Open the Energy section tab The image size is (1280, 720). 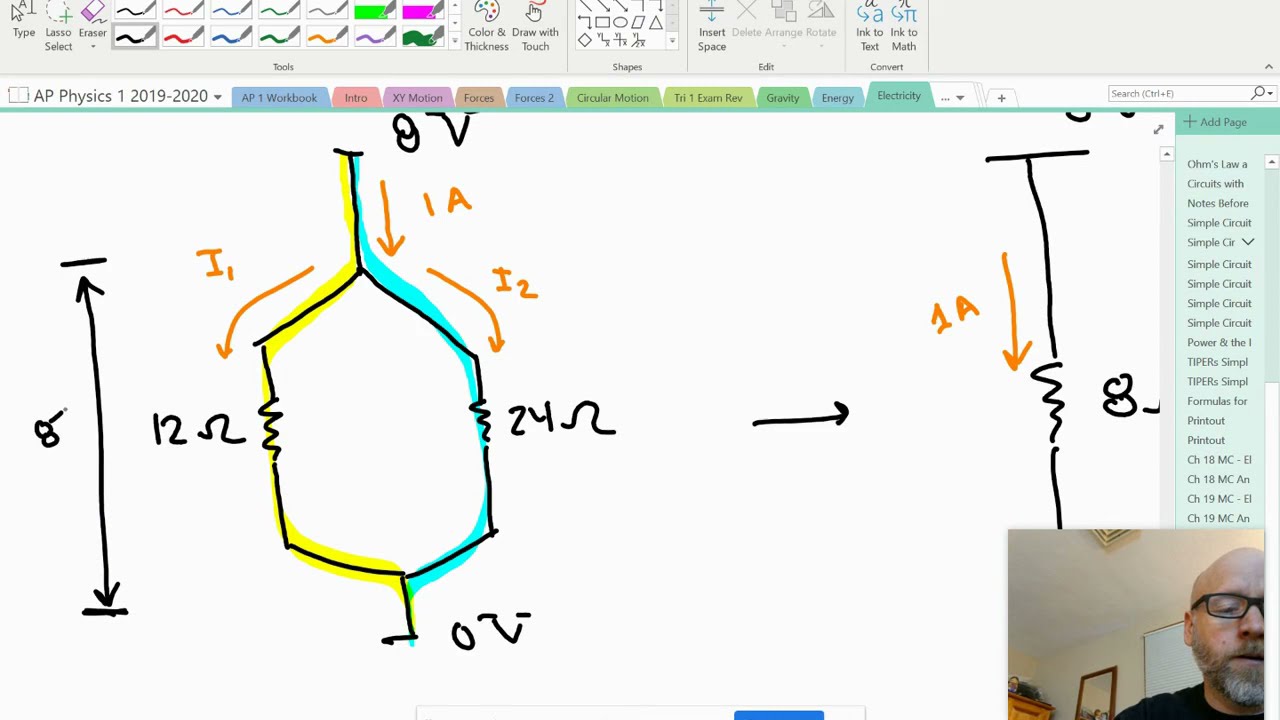pos(838,98)
